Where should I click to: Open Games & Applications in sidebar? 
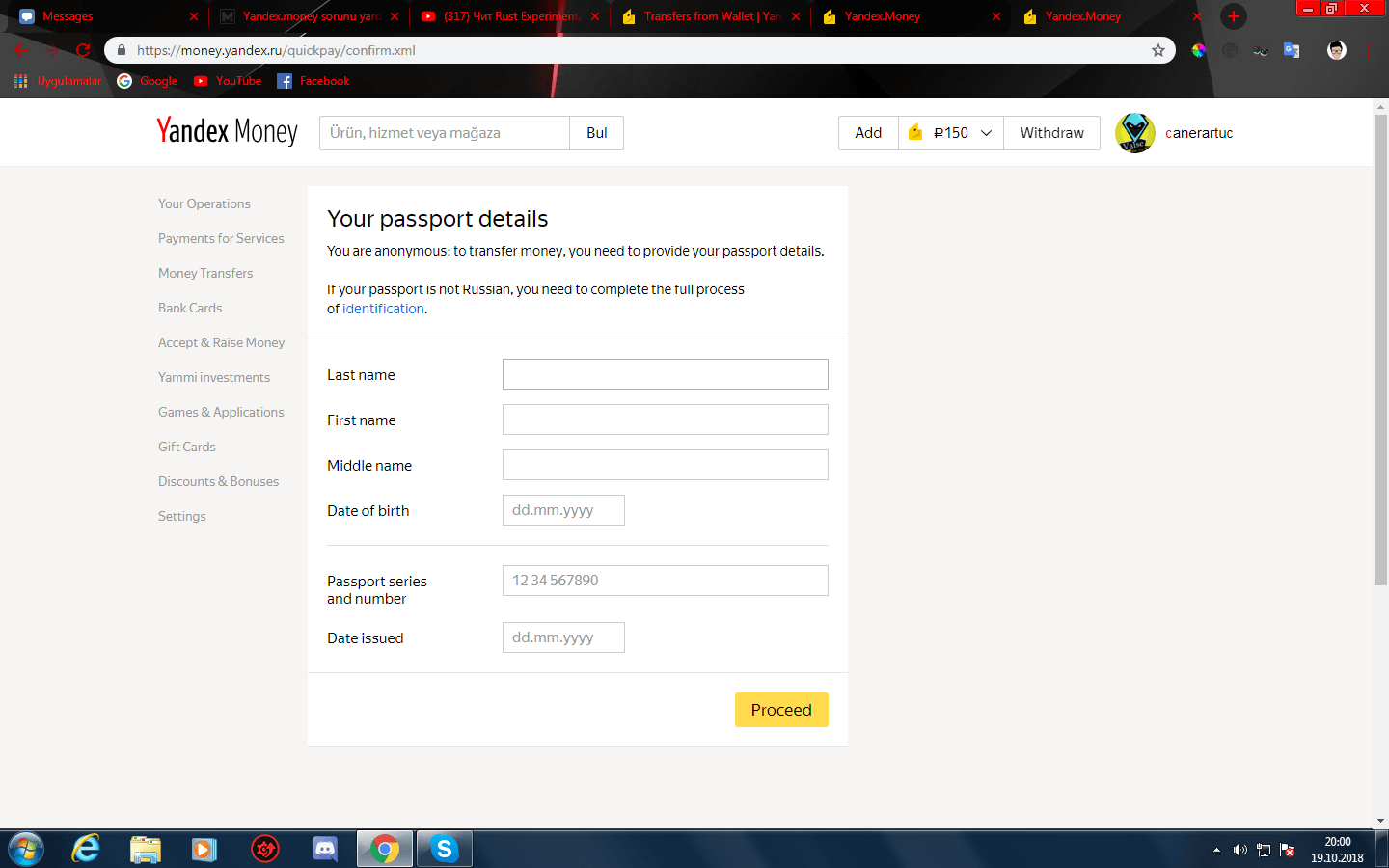(x=221, y=412)
